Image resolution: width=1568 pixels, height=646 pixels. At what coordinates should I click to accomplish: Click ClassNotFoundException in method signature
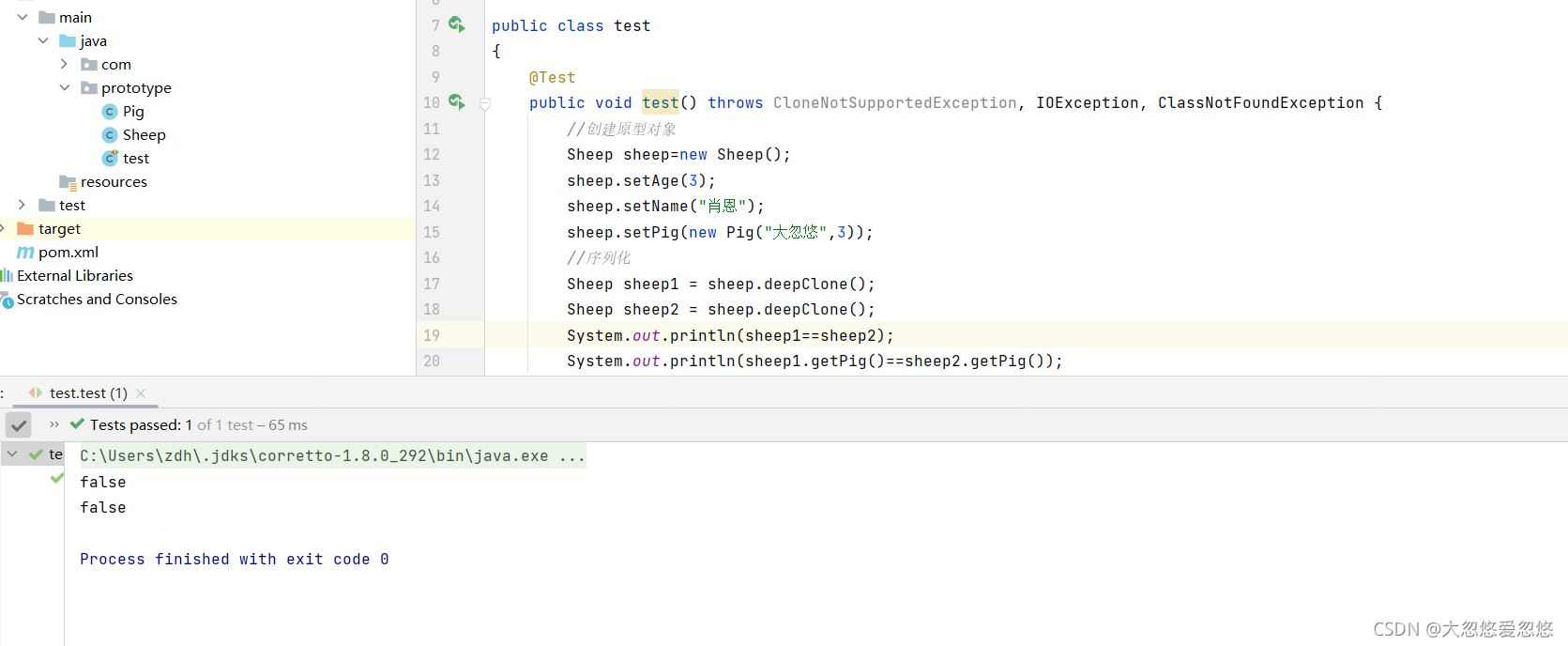(1260, 102)
